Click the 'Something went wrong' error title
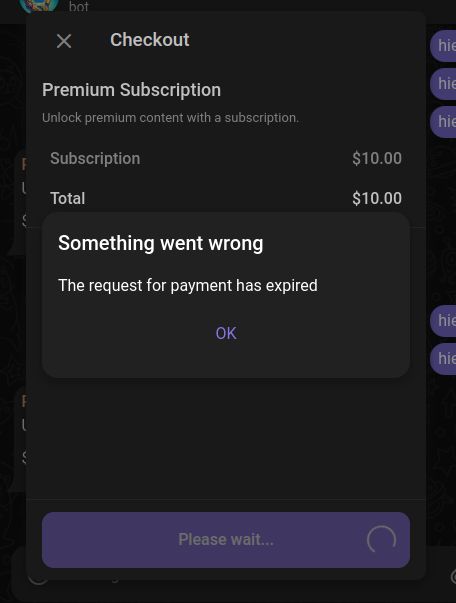 click(x=161, y=243)
